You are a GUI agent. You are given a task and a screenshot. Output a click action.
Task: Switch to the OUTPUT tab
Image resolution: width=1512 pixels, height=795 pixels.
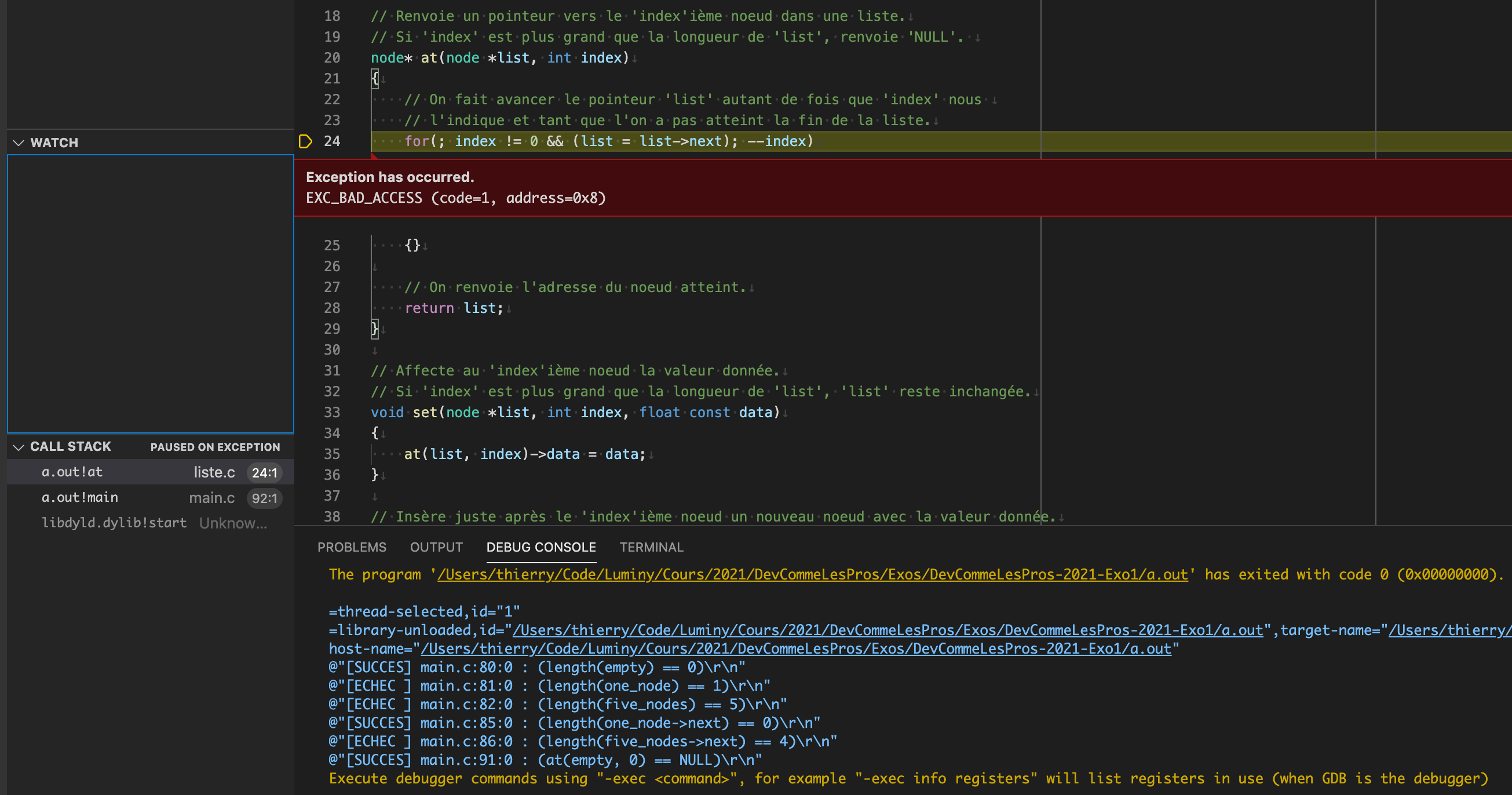click(x=436, y=546)
